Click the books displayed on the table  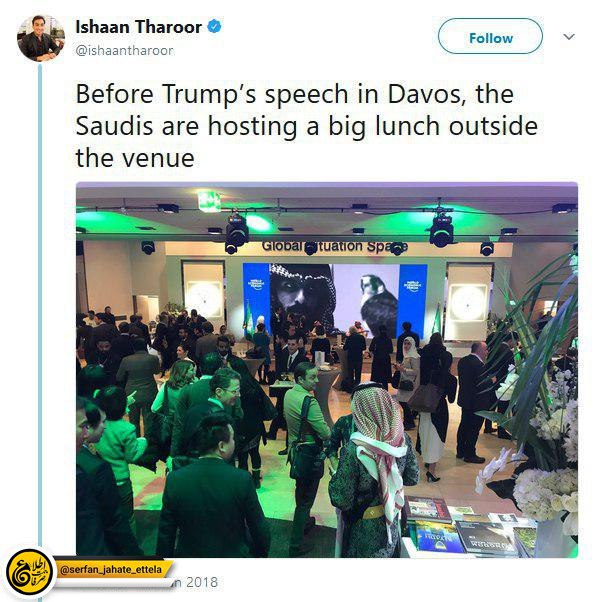click(x=468, y=525)
